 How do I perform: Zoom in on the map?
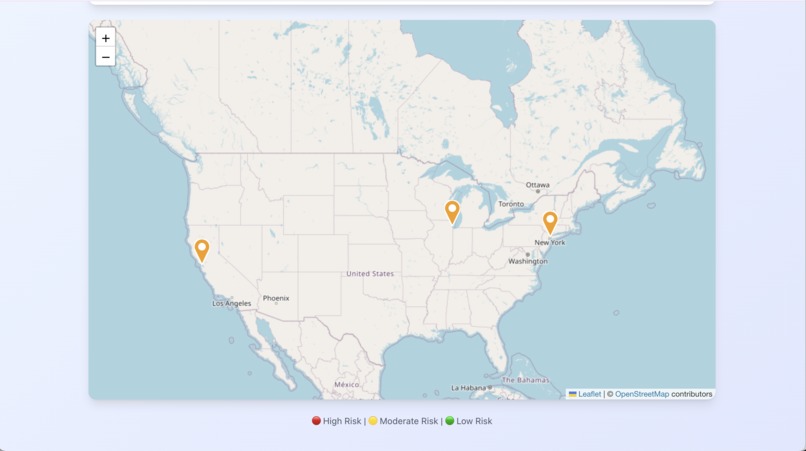[x=105, y=38]
